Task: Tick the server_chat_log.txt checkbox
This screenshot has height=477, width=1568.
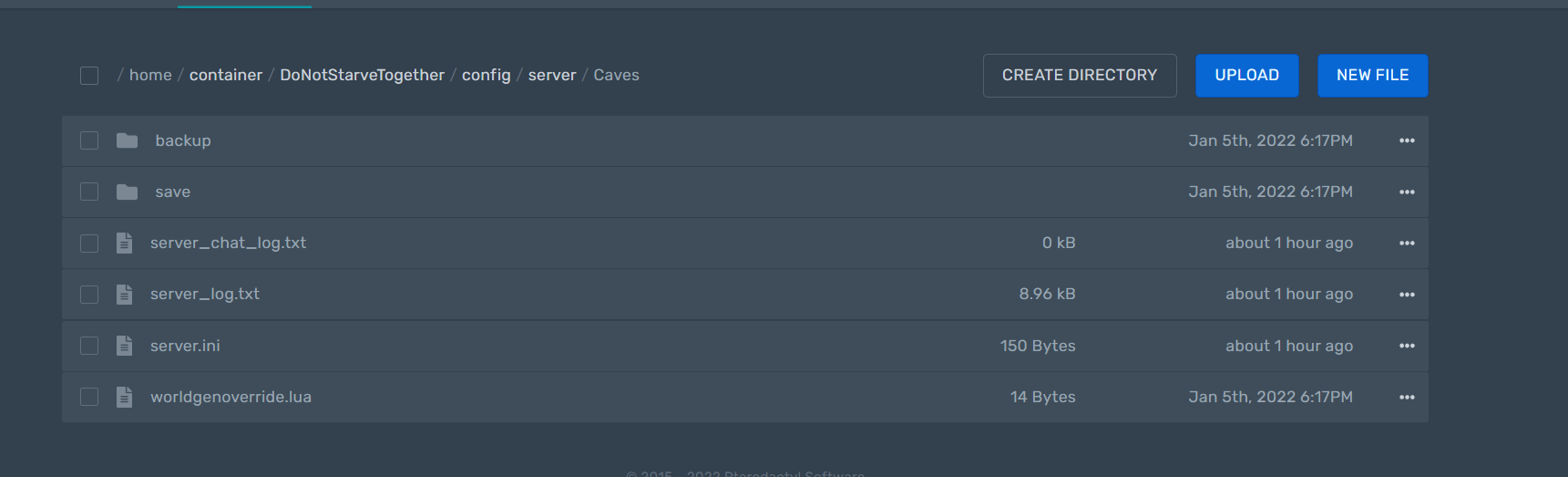Action: click(x=89, y=243)
